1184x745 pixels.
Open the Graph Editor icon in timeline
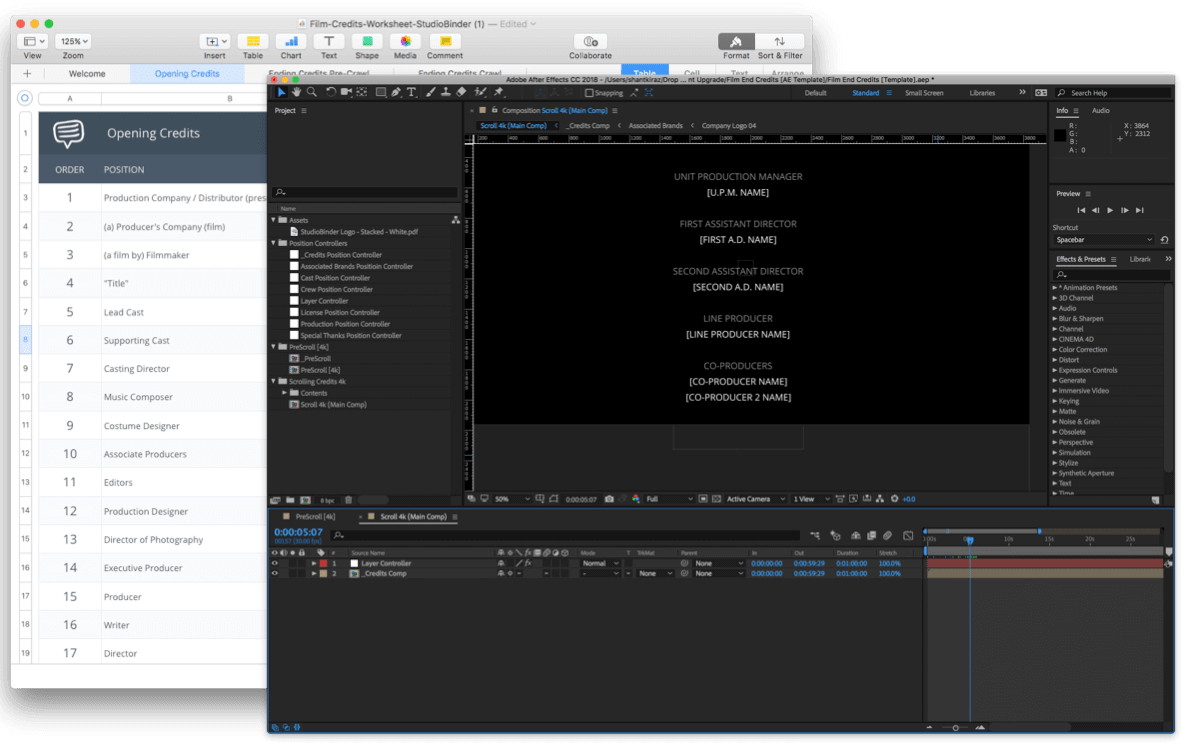point(908,536)
